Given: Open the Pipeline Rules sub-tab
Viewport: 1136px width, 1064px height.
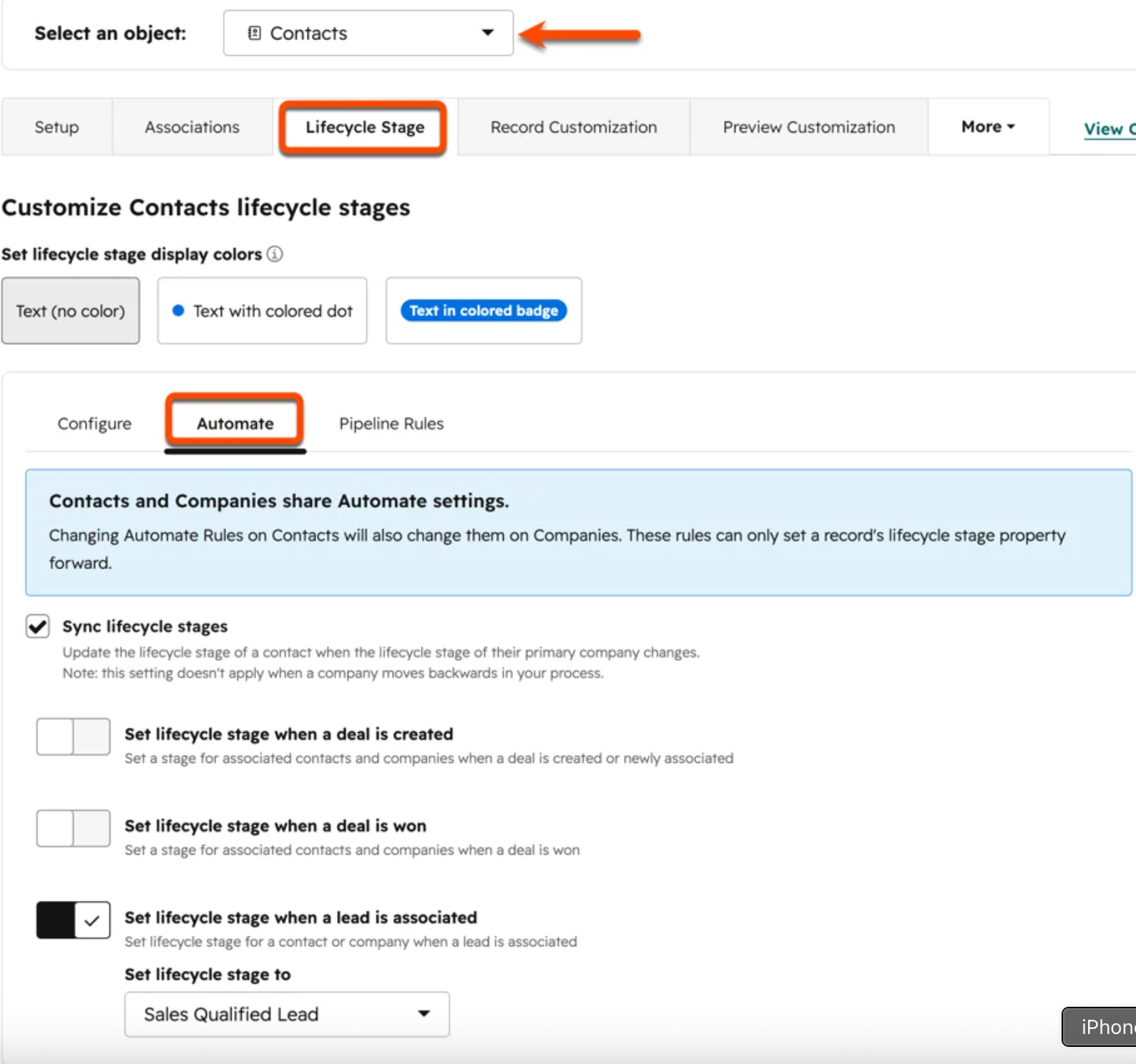Looking at the screenshot, I should tap(391, 423).
